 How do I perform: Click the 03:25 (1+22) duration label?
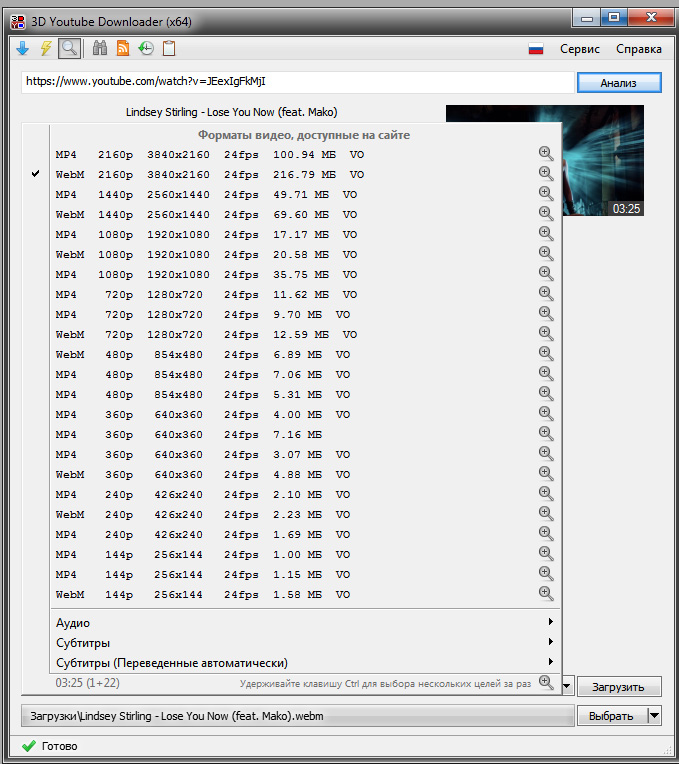88,683
